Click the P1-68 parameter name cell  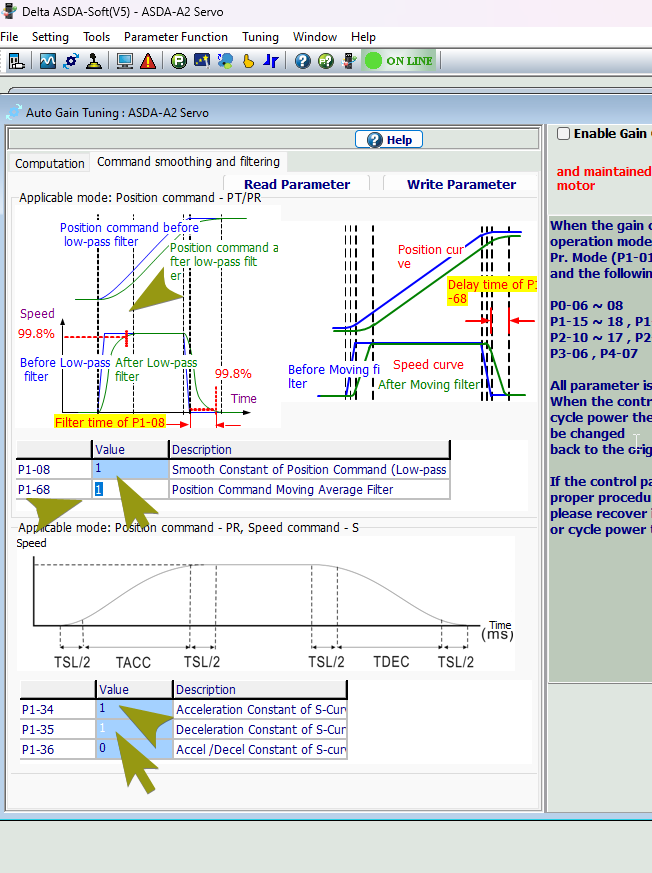[x=53, y=489]
